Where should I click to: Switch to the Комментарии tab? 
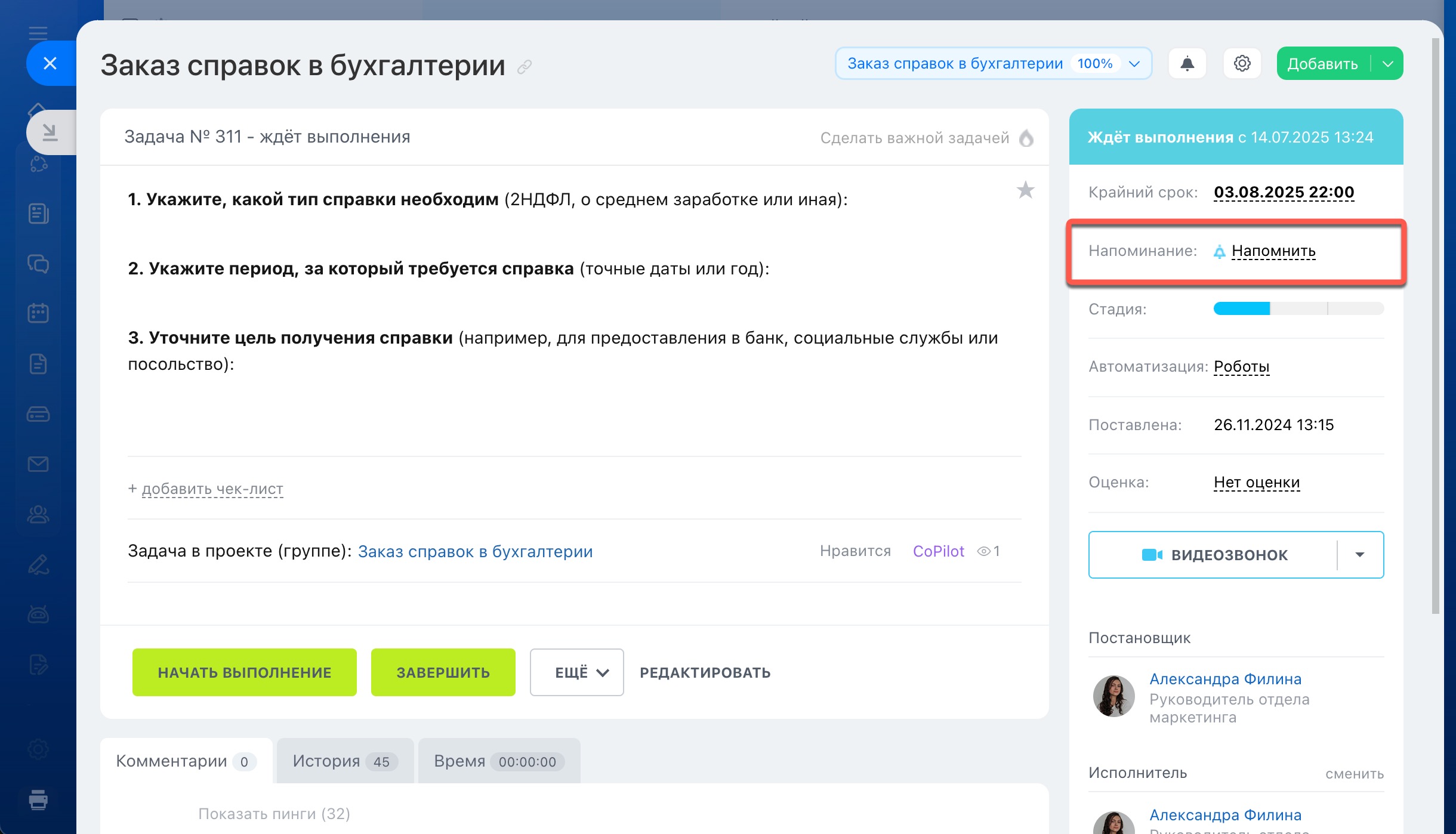click(186, 761)
